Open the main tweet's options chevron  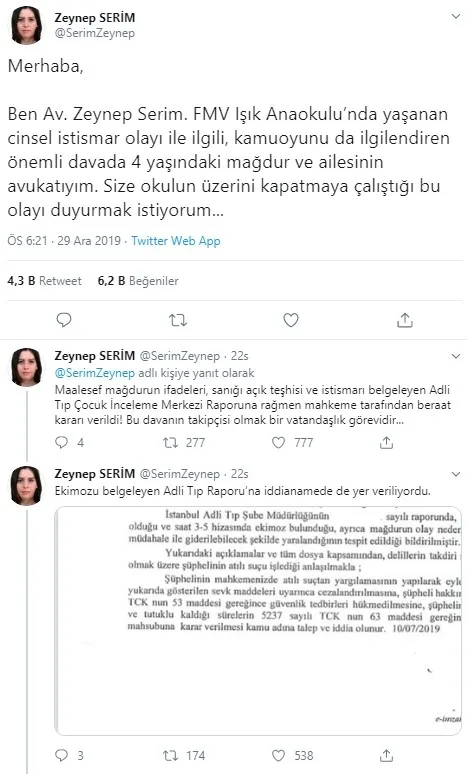click(456, 17)
